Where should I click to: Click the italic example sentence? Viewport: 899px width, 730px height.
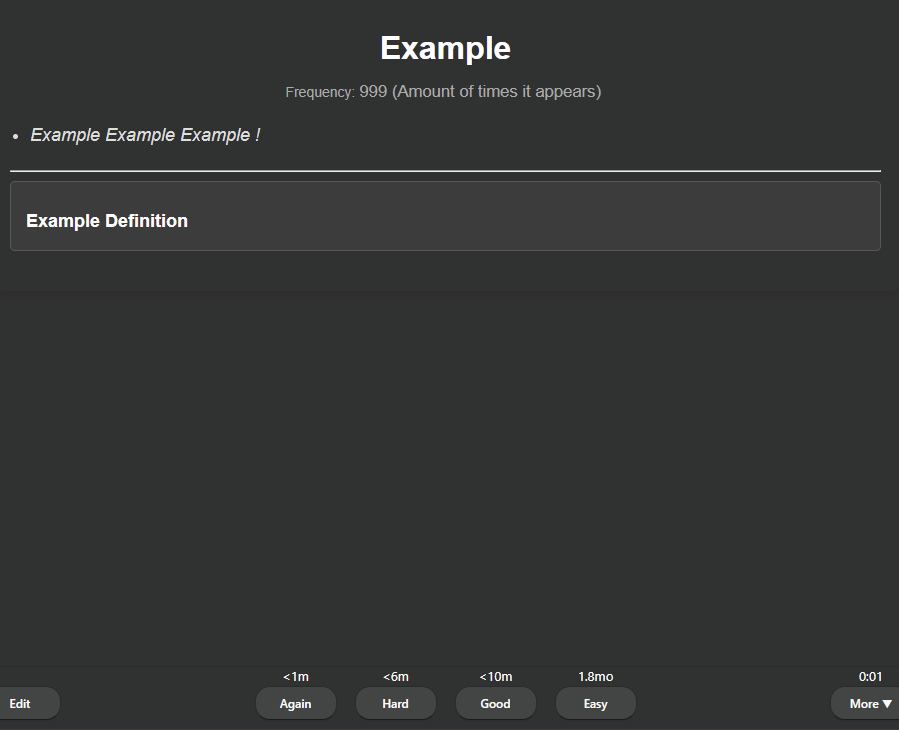pos(145,135)
